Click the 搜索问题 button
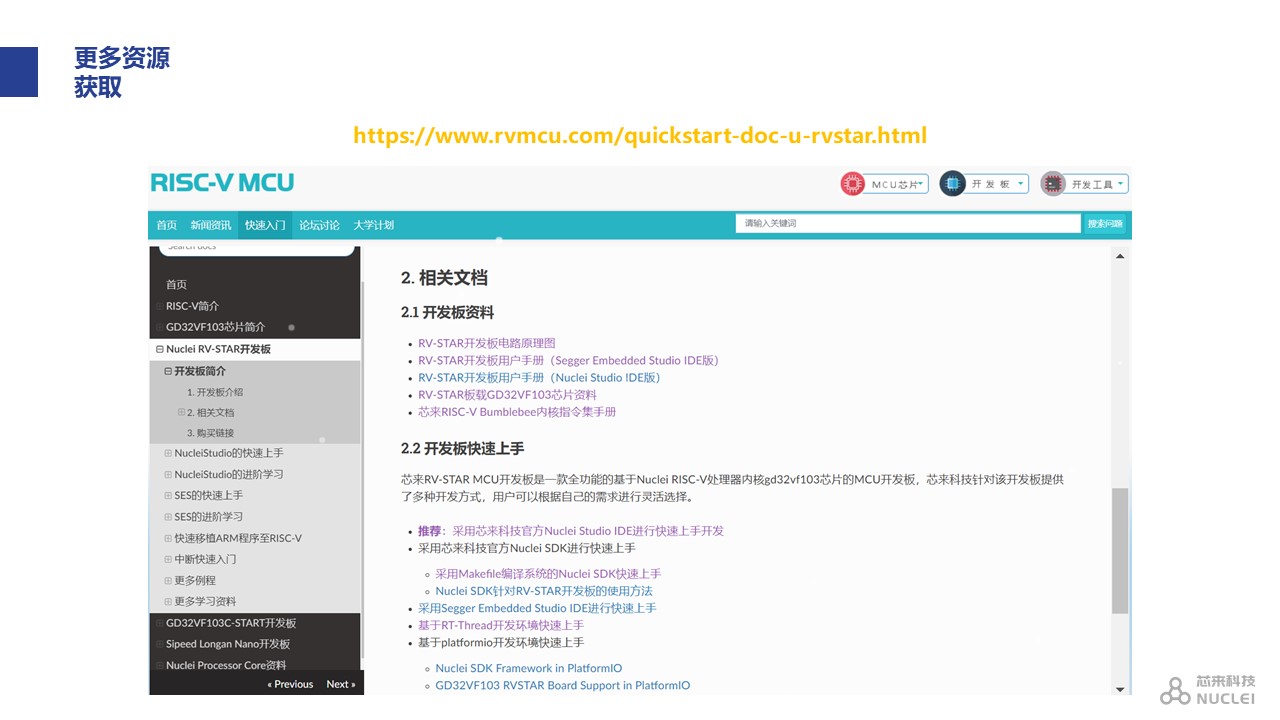 (x=1105, y=224)
